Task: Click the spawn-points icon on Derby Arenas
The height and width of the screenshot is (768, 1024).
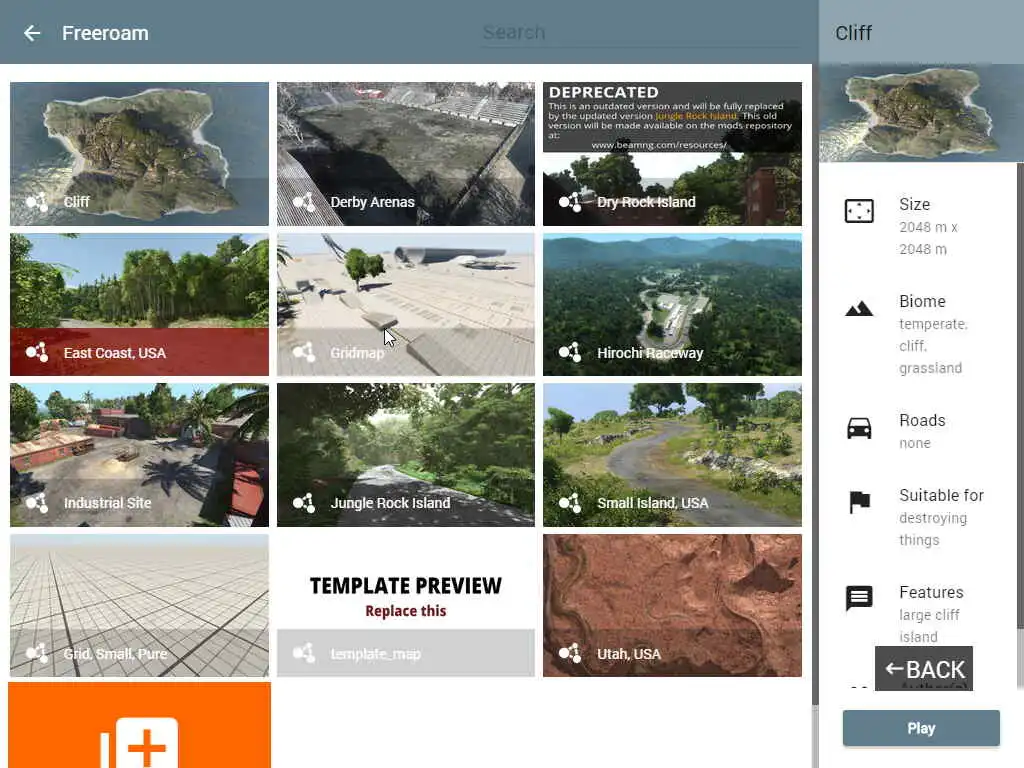Action: pos(304,202)
